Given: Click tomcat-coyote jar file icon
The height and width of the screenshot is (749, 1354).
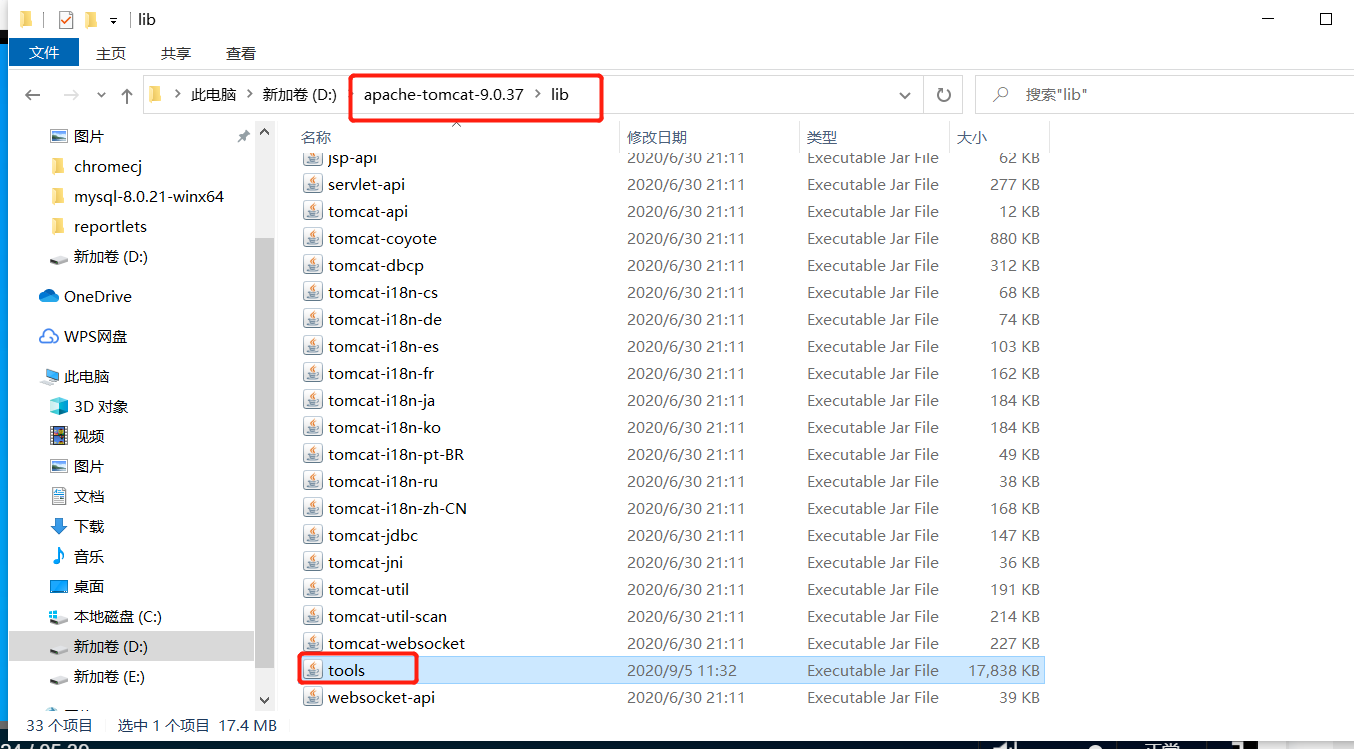Looking at the screenshot, I should (313, 238).
